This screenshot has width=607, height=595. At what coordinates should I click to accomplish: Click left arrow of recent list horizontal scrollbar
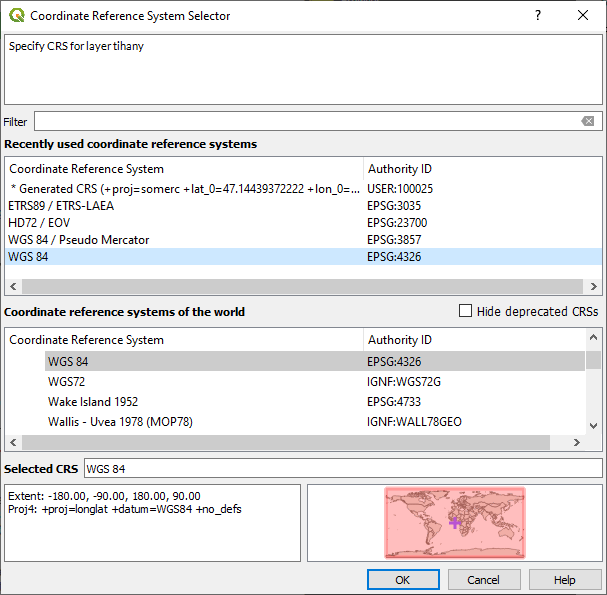[13, 286]
